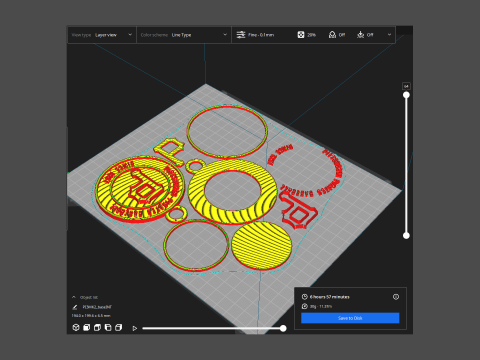
Task: Click the support status icon
Action: tap(332, 35)
